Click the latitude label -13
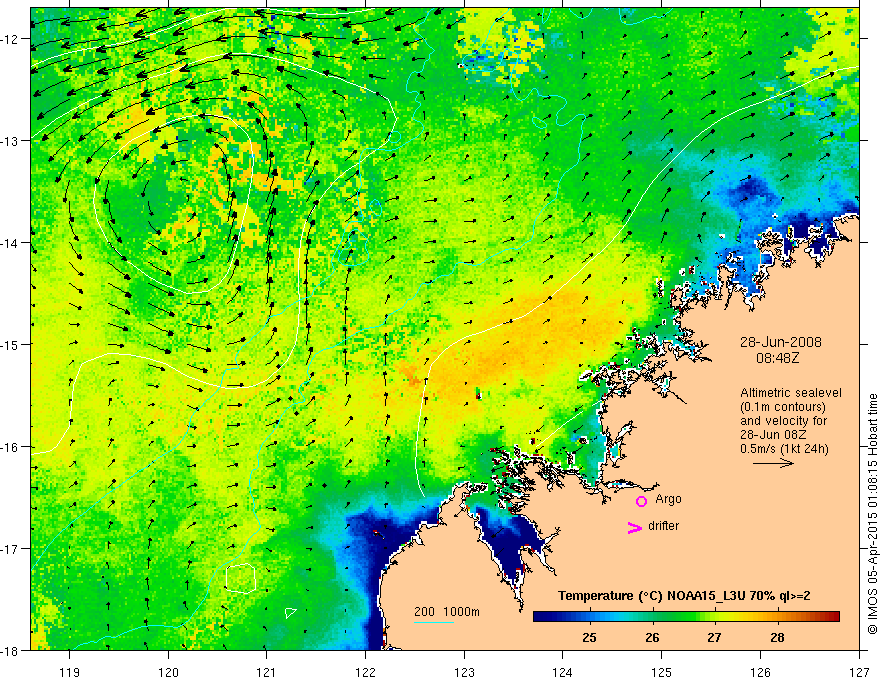This screenshot has height=680, width=880. point(10,141)
